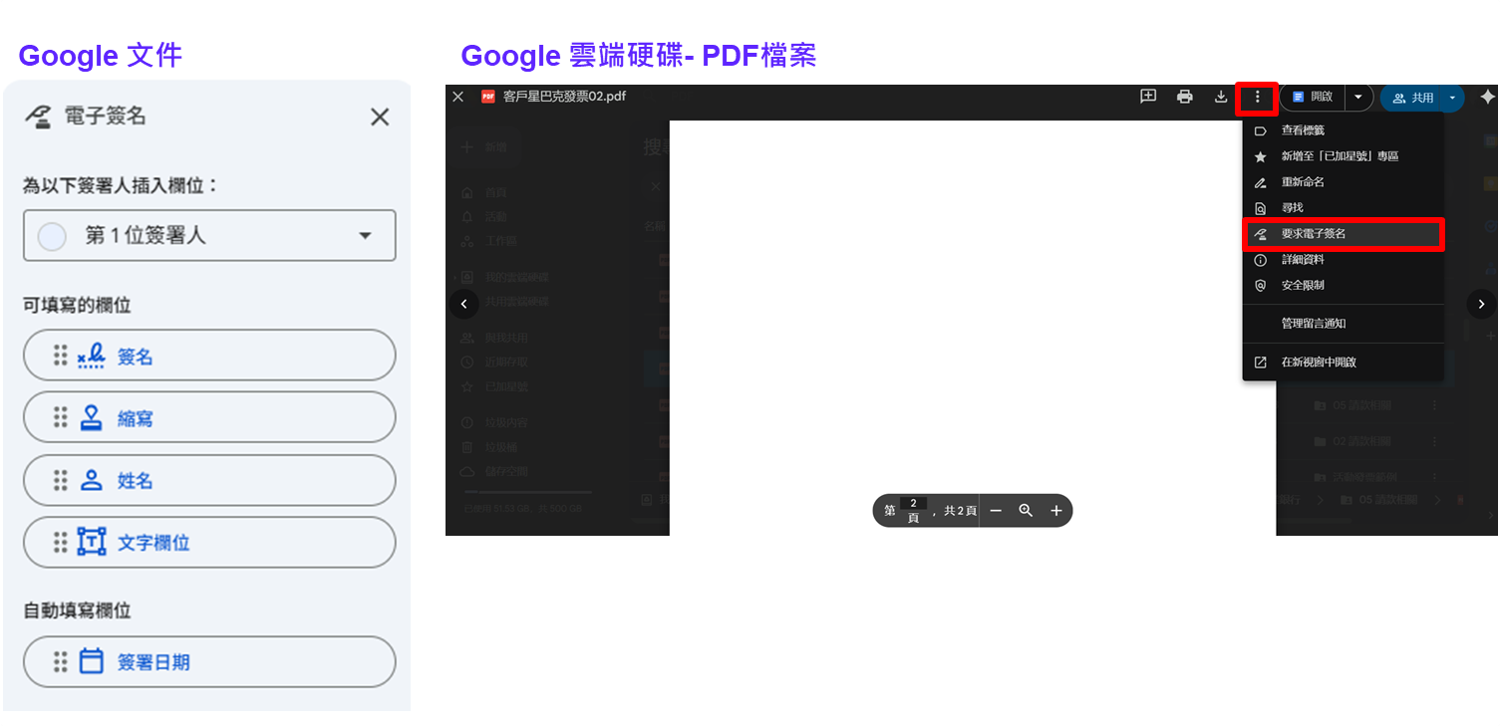Click the Google 文件 heading
The height and width of the screenshot is (726, 1500).
click(x=100, y=55)
